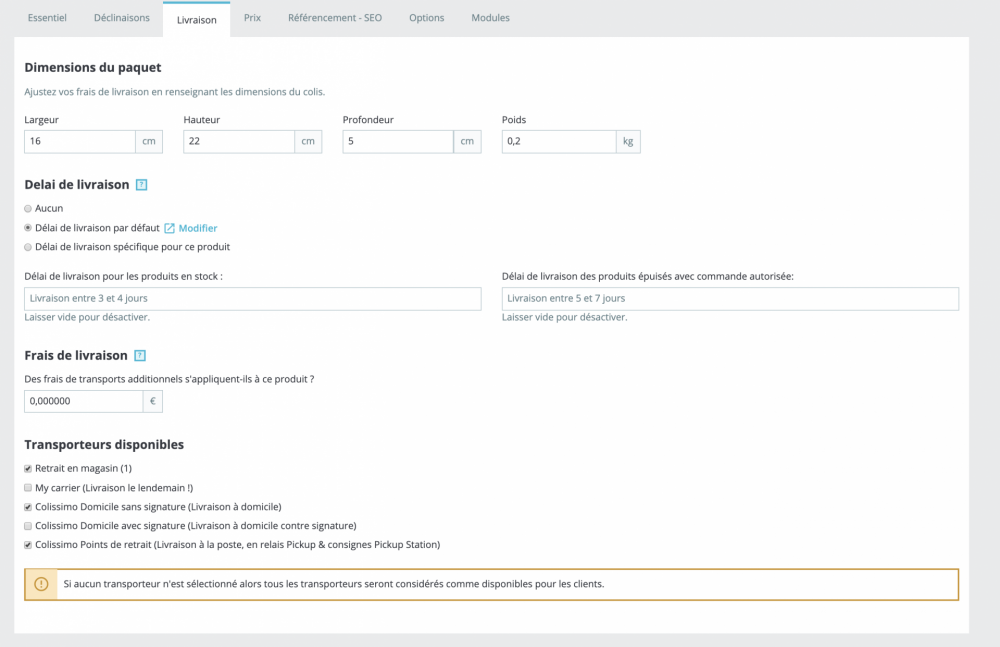Open the Essentiel tab
Screen dimensions: 1000x647
(47, 18)
